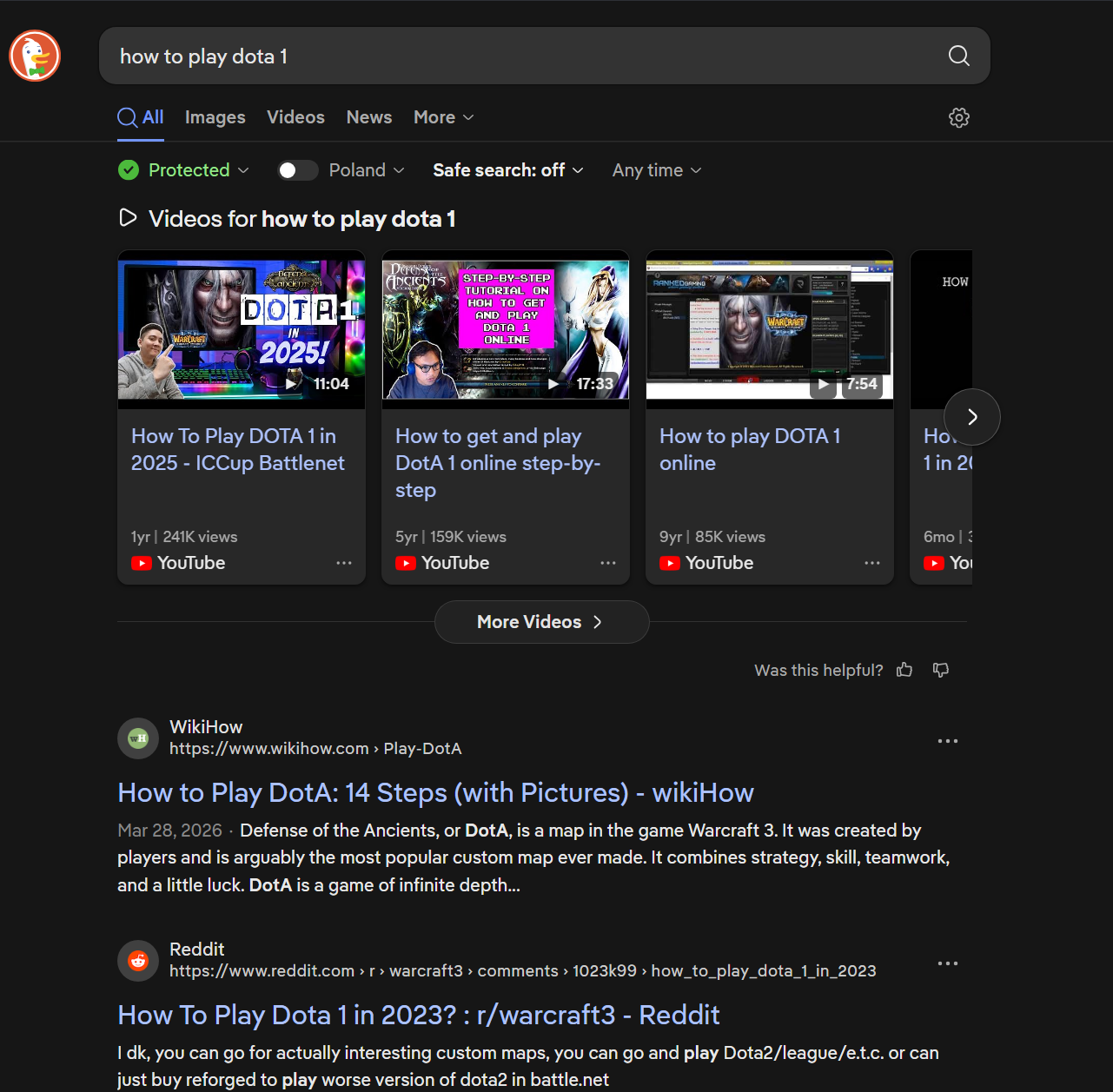The height and width of the screenshot is (1092, 1113).
Task: Click the step-by-step tutorial video thumbnail
Action: (506, 330)
